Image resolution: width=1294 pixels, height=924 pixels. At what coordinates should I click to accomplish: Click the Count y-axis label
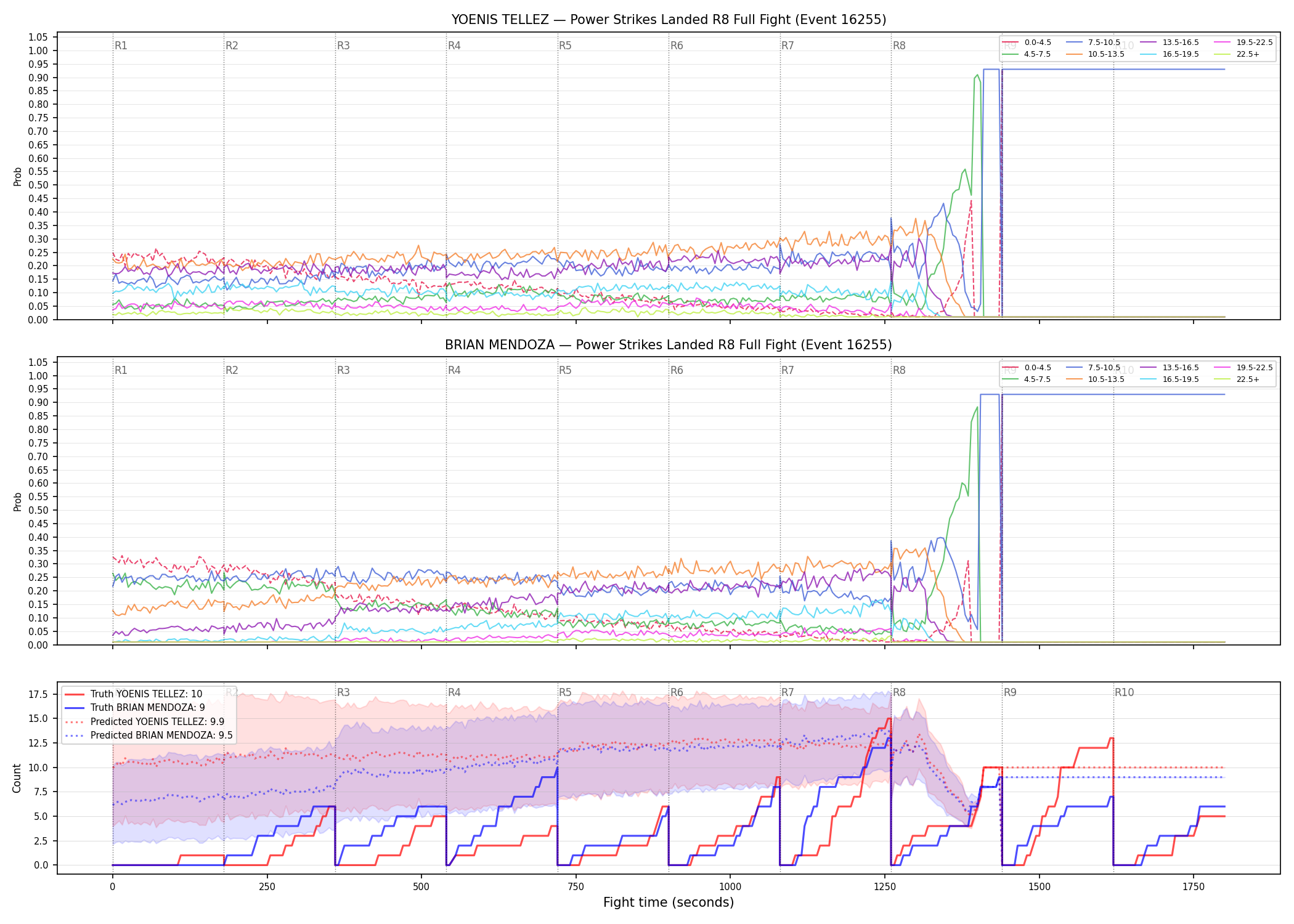pos(17,778)
